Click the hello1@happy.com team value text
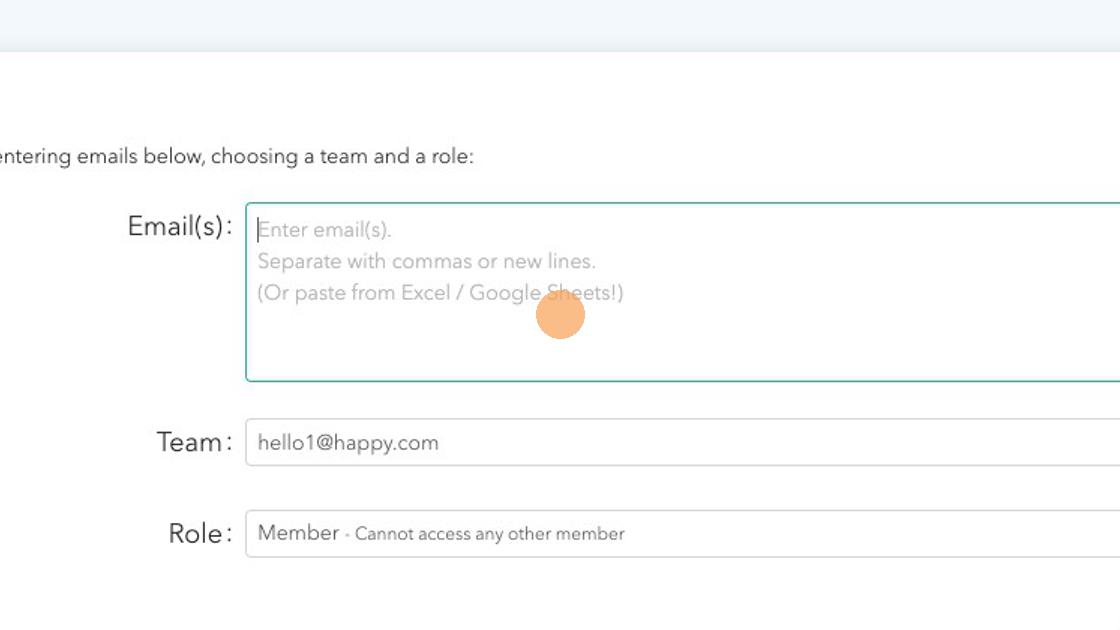1120x630 pixels. click(348, 443)
